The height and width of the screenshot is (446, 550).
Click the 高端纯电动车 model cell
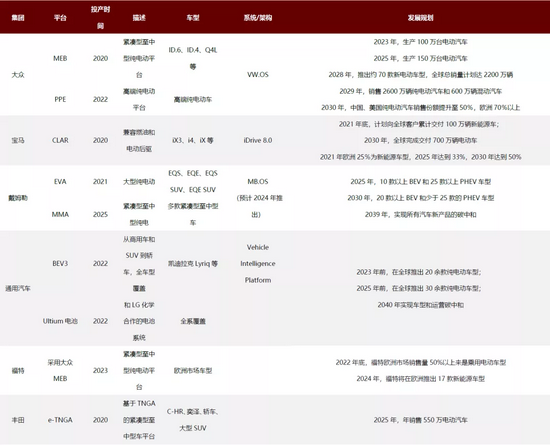click(193, 100)
